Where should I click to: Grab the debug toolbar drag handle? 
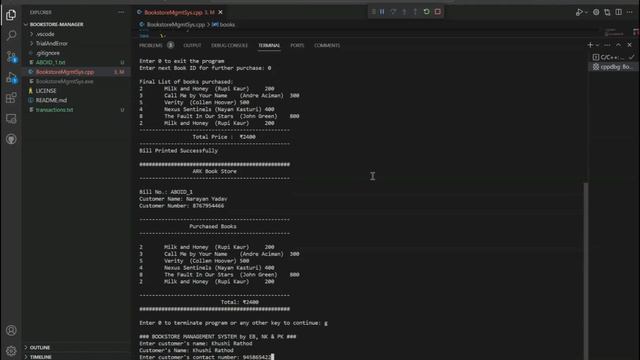coord(373,12)
